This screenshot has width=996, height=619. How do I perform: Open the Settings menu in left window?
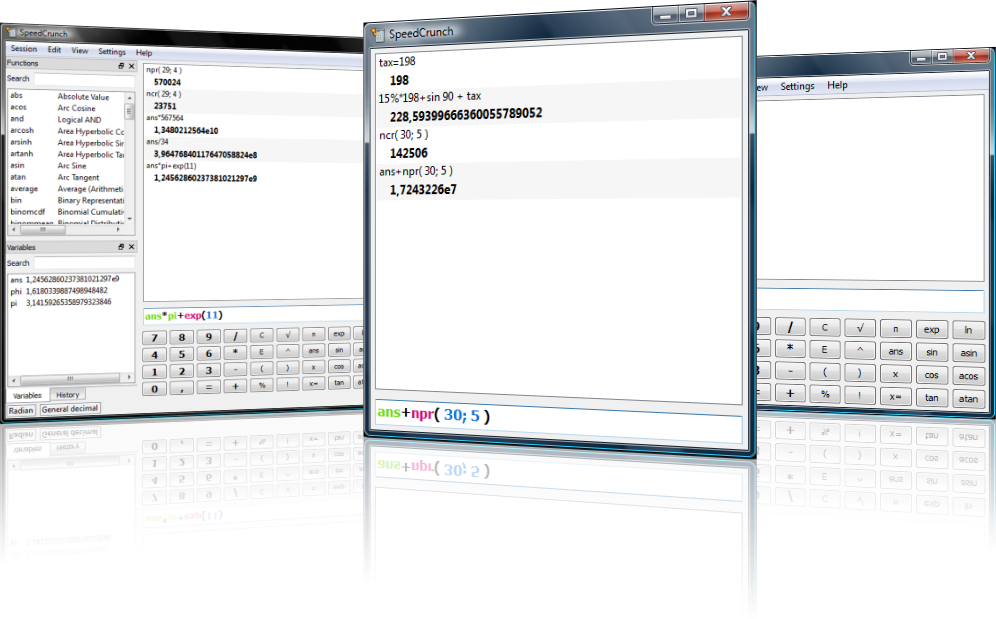(x=112, y=51)
